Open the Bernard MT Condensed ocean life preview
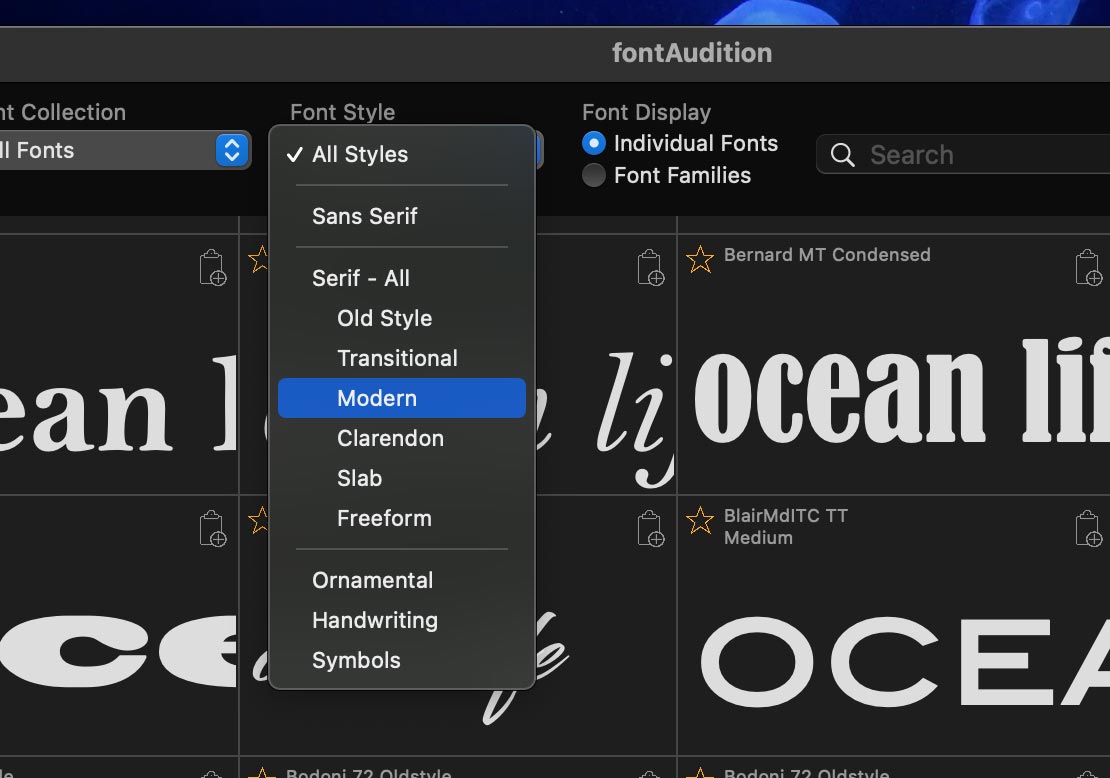The height and width of the screenshot is (778, 1110). pos(901,391)
